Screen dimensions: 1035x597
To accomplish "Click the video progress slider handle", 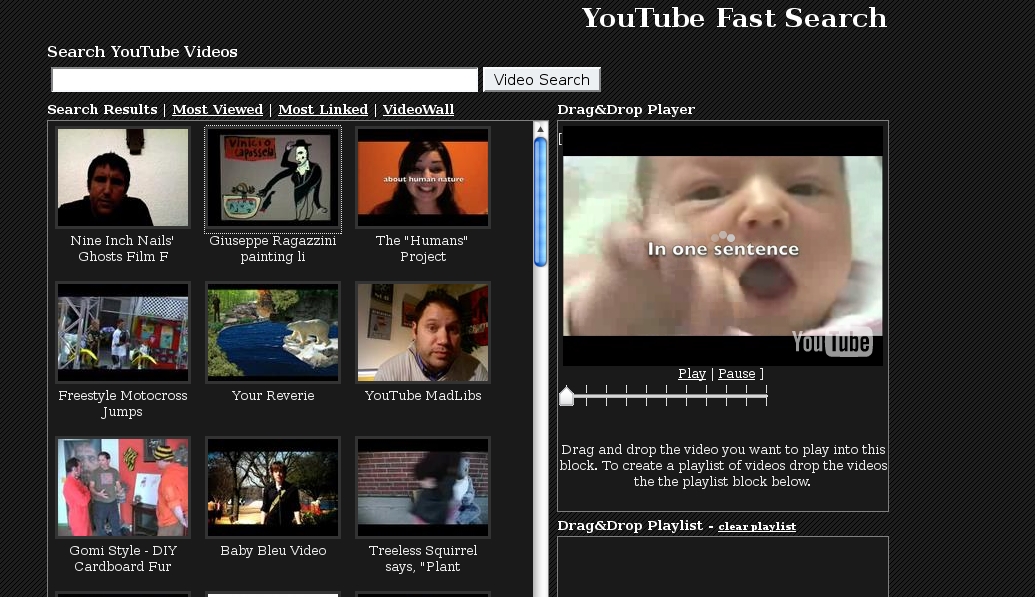I will pos(566,397).
